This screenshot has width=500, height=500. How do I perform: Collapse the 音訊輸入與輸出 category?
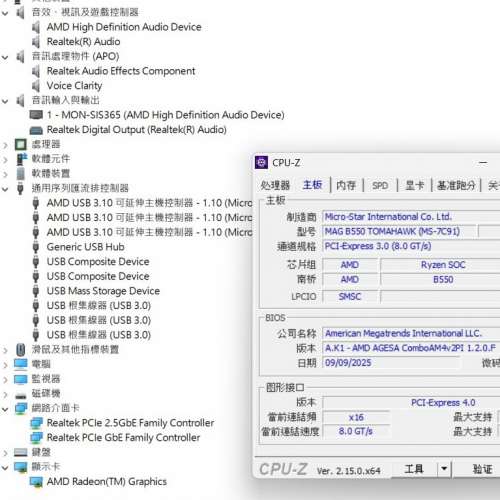[x=5, y=101]
